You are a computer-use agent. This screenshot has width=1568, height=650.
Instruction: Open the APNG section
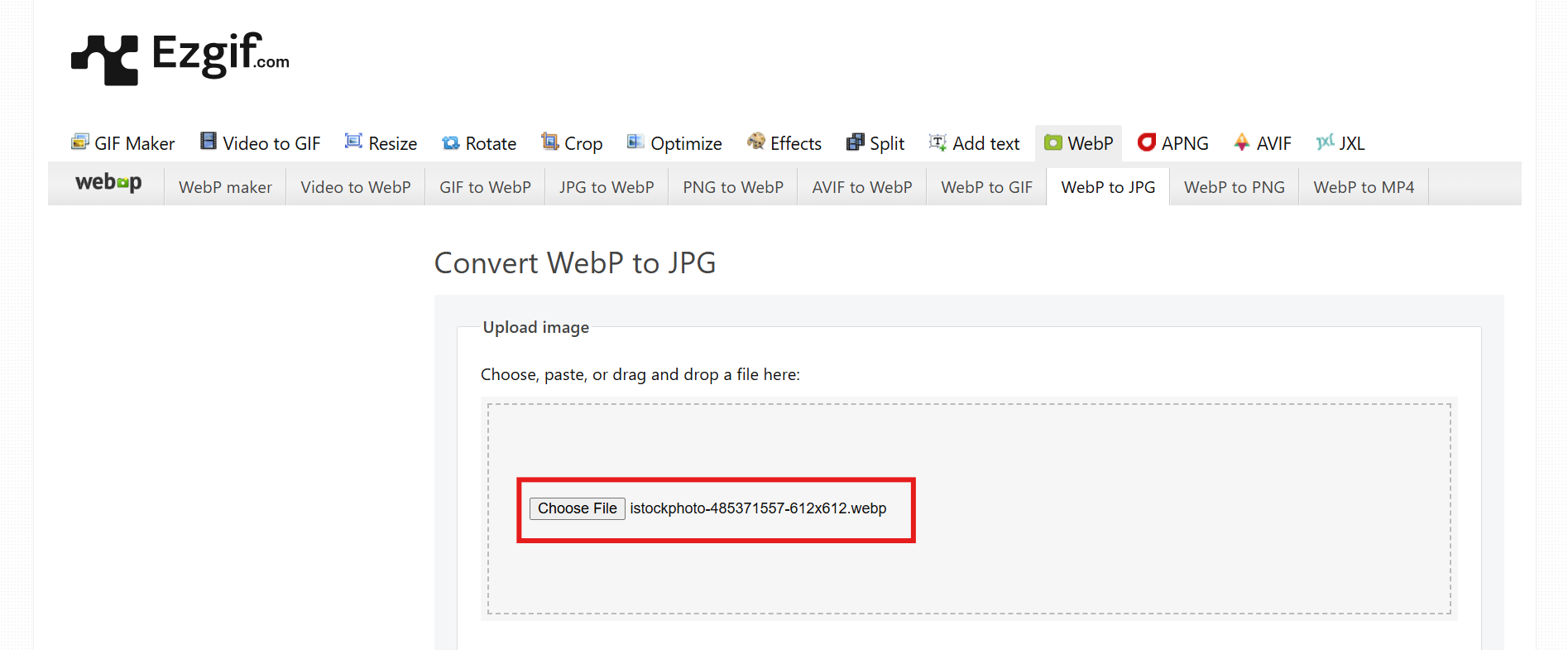pos(1173,143)
